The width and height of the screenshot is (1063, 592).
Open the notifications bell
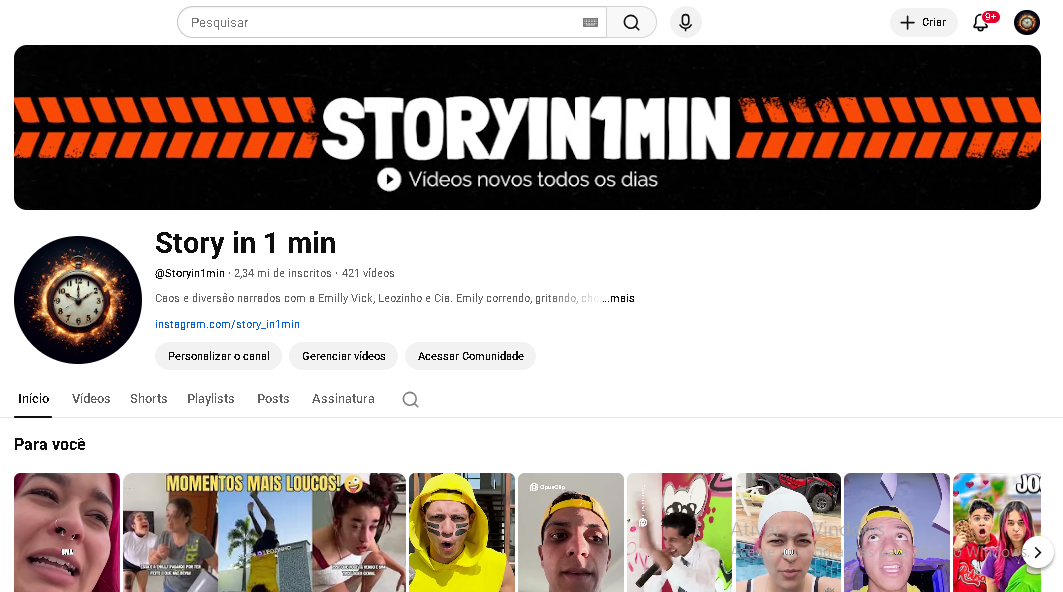(x=981, y=22)
